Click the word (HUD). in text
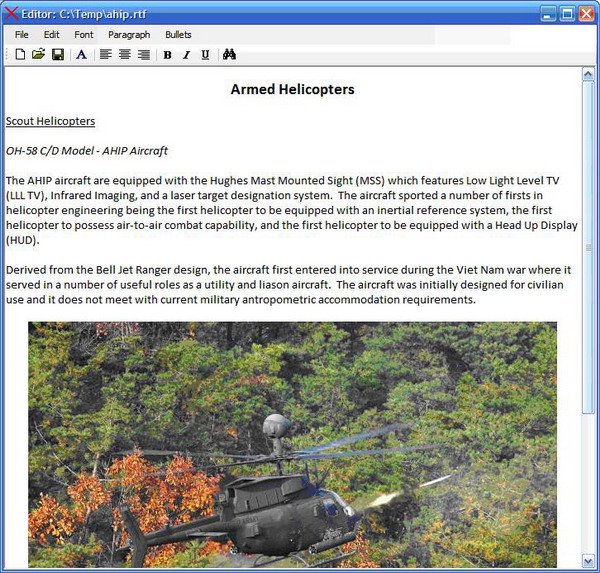Screen dimensions: 600x573 click(23, 240)
